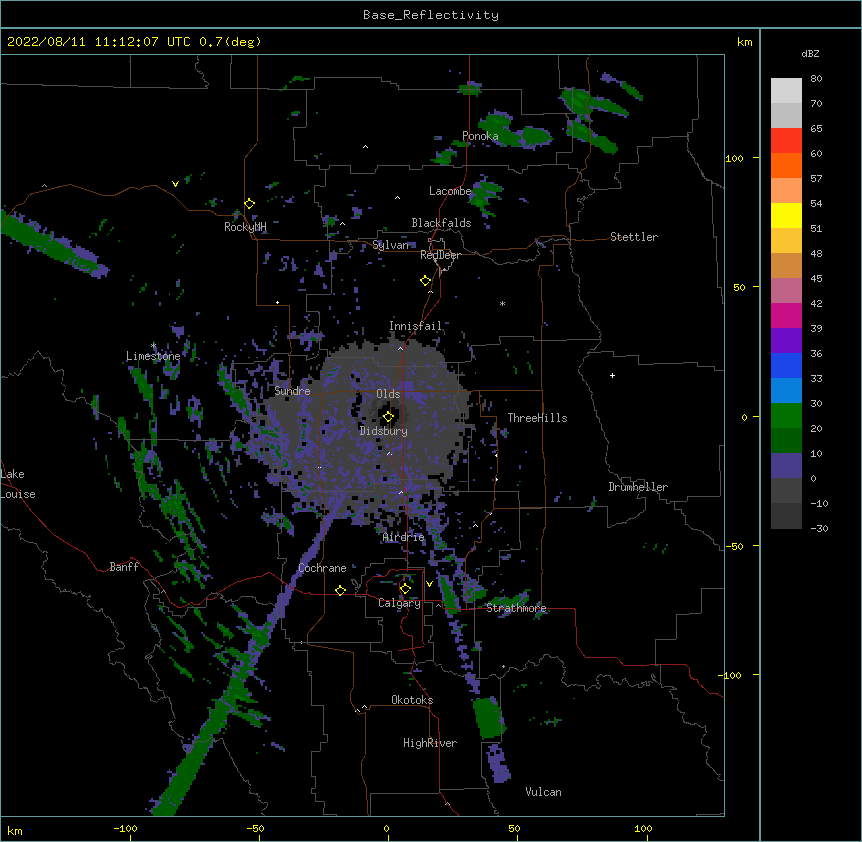Image resolution: width=862 pixels, height=842 pixels.
Task: Click the slate purple swatch between 10 and 0
Action: (x=786, y=466)
